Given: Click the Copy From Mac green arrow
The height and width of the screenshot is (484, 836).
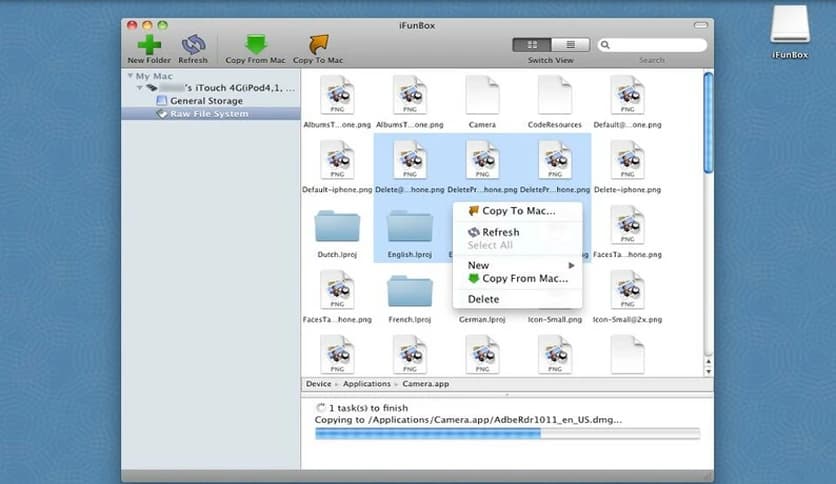Looking at the screenshot, I should tap(256, 45).
